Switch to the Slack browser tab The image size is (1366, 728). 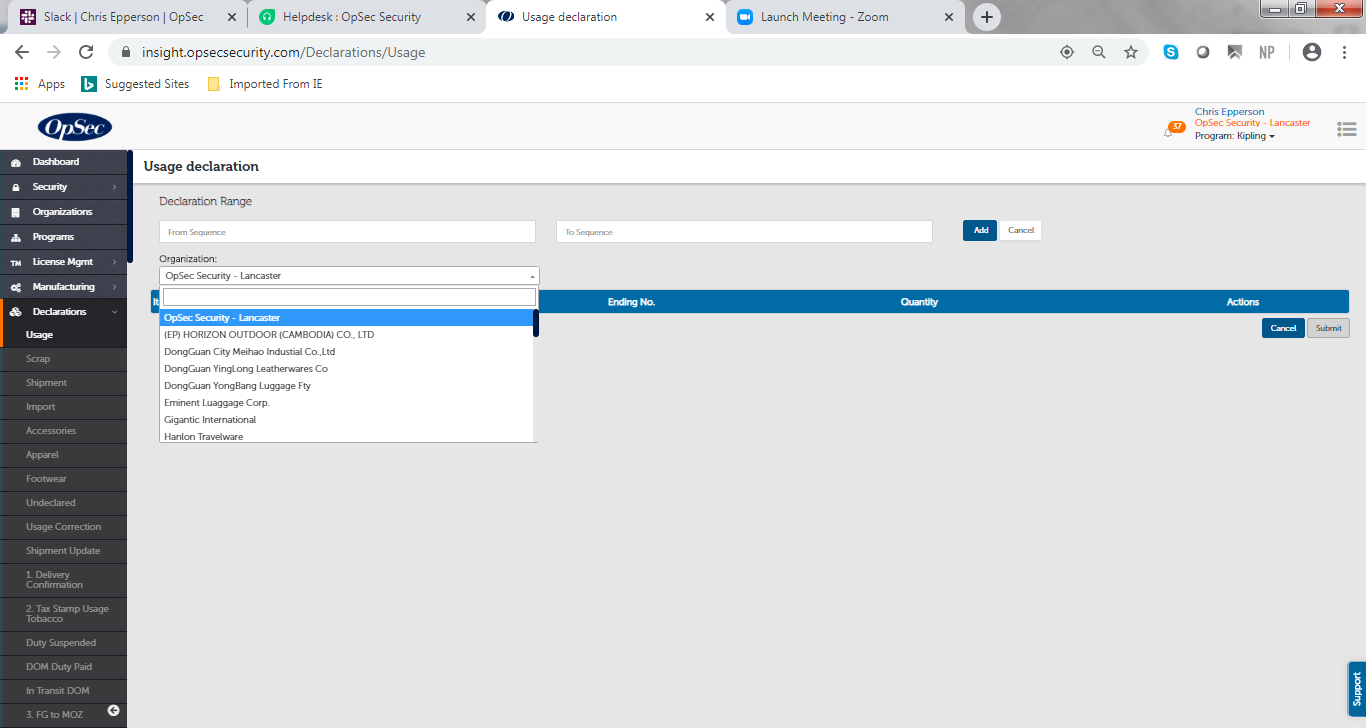125,17
